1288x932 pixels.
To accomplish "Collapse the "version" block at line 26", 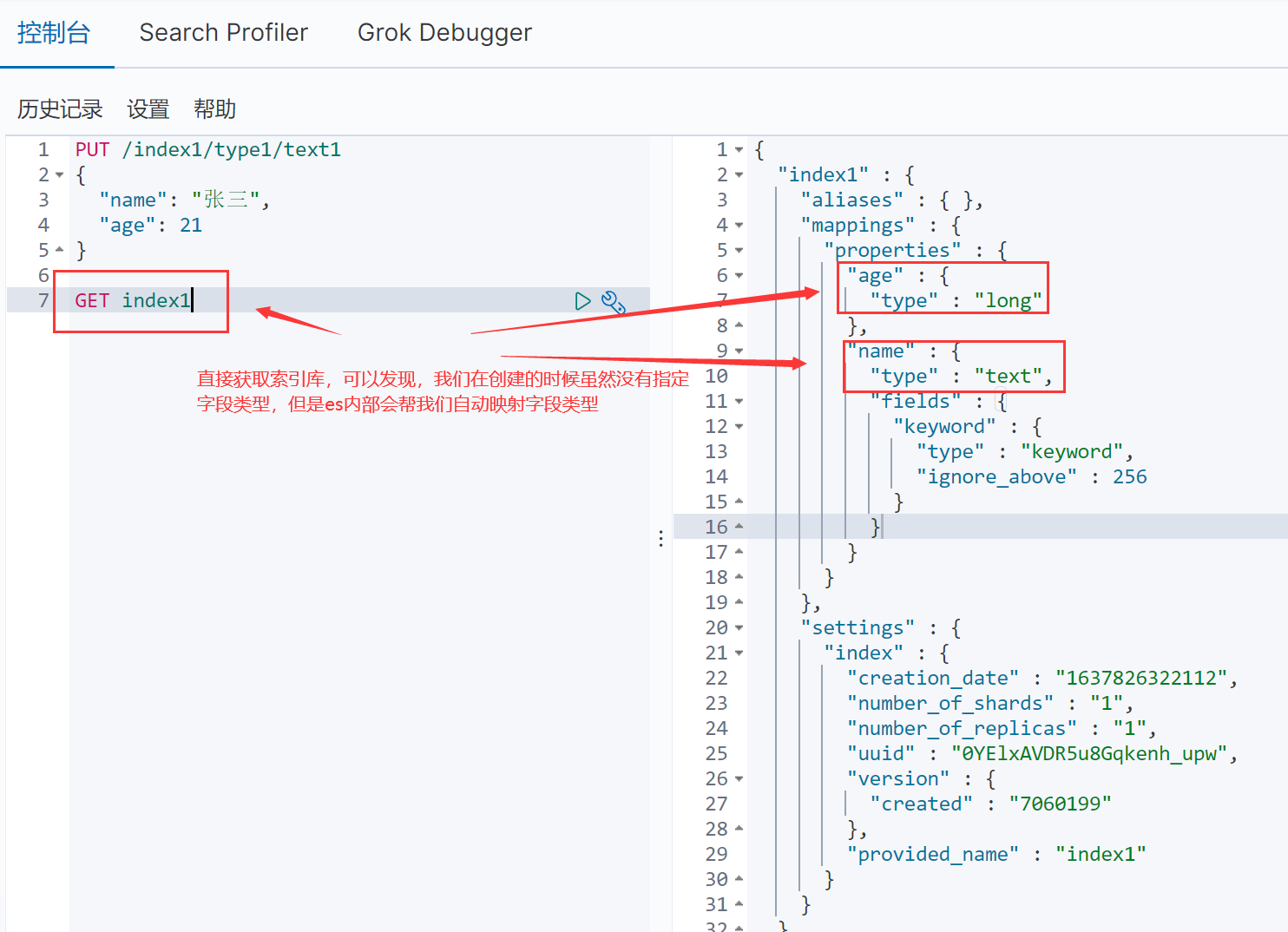I will 739,779.
